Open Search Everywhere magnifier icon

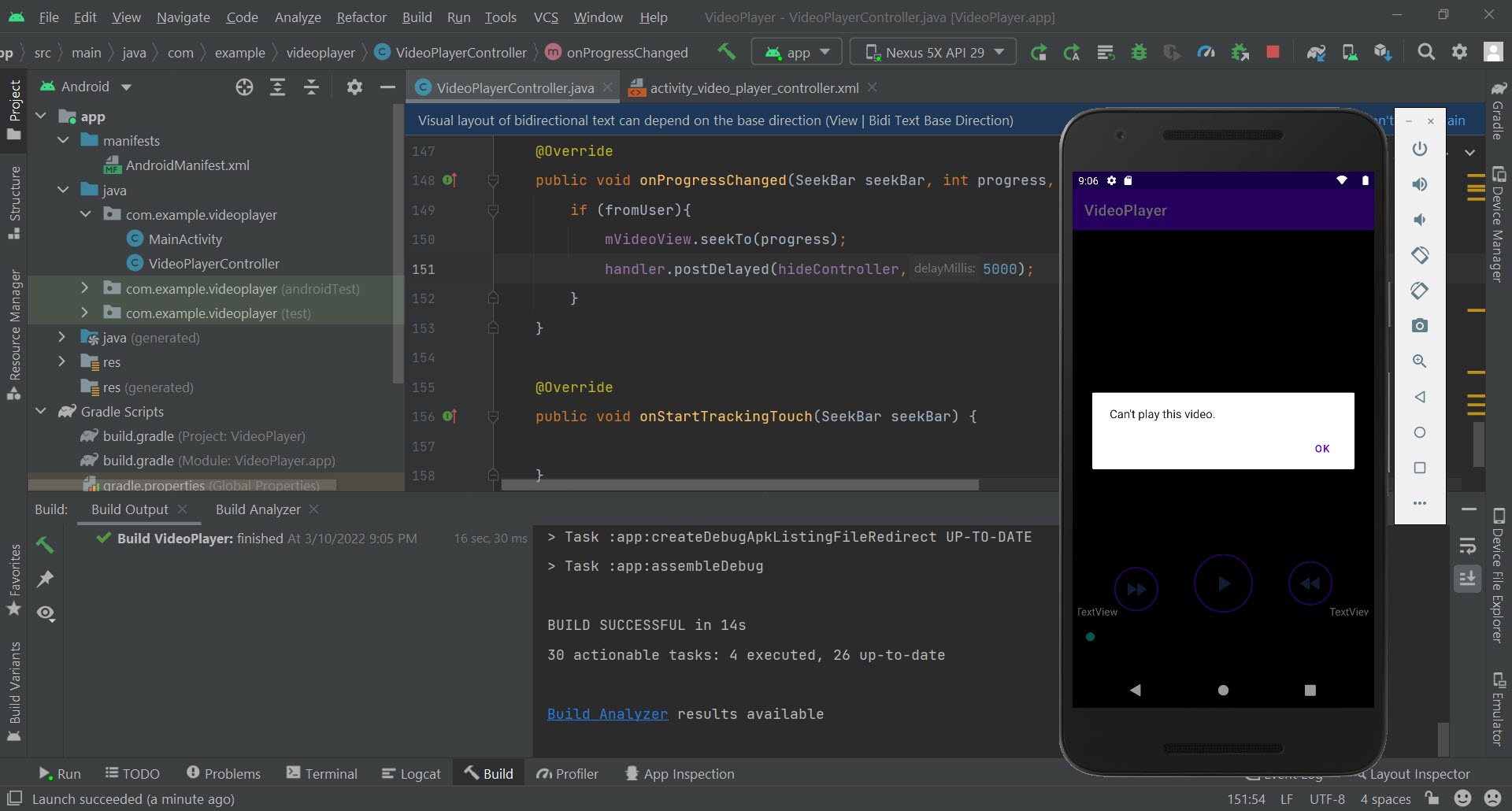click(x=1425, y=52)
